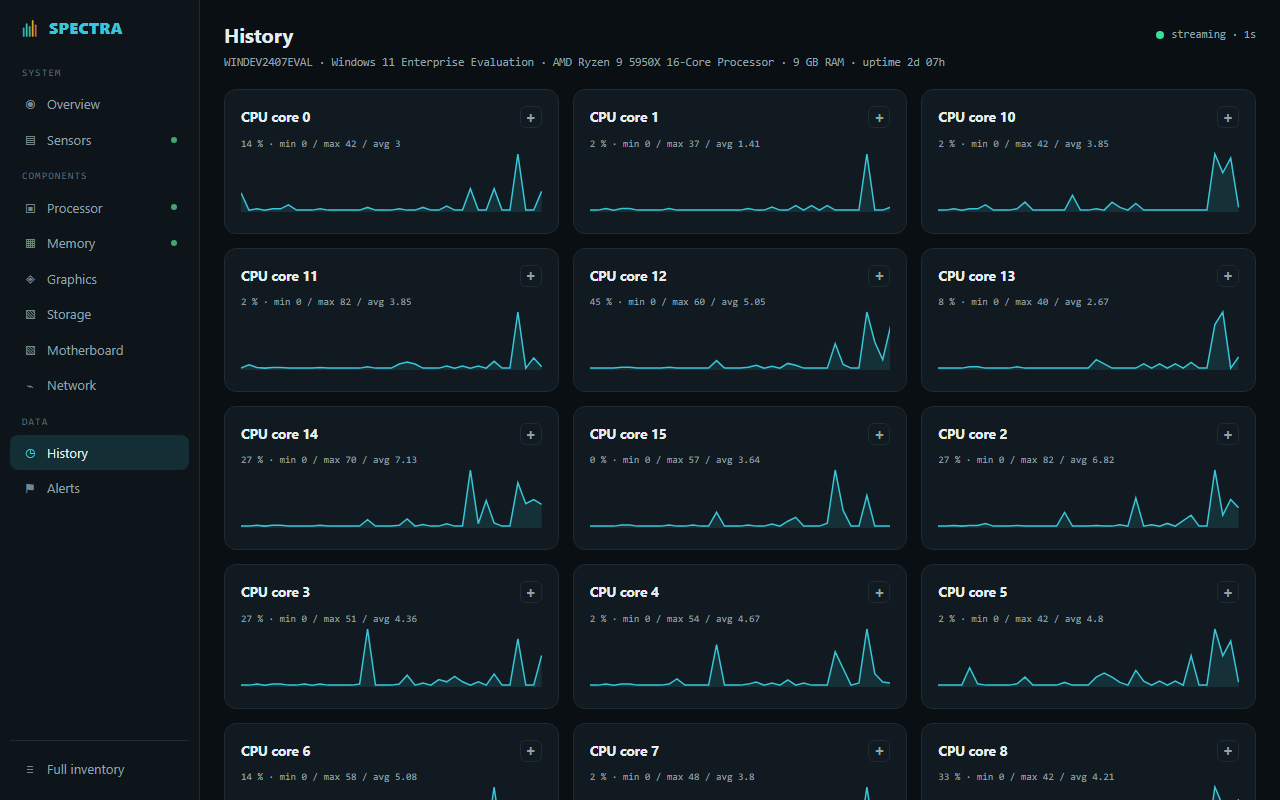1280x800 pixels.
Task: Expand the CPU core 12 card
Action: point(879,276)
